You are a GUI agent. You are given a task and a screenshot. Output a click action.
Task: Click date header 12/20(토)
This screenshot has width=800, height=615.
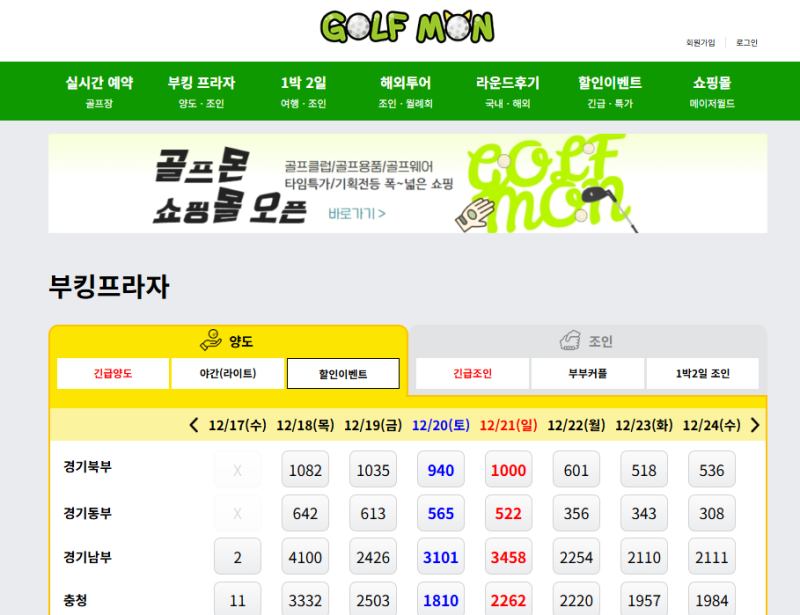[x=441, y=425]
